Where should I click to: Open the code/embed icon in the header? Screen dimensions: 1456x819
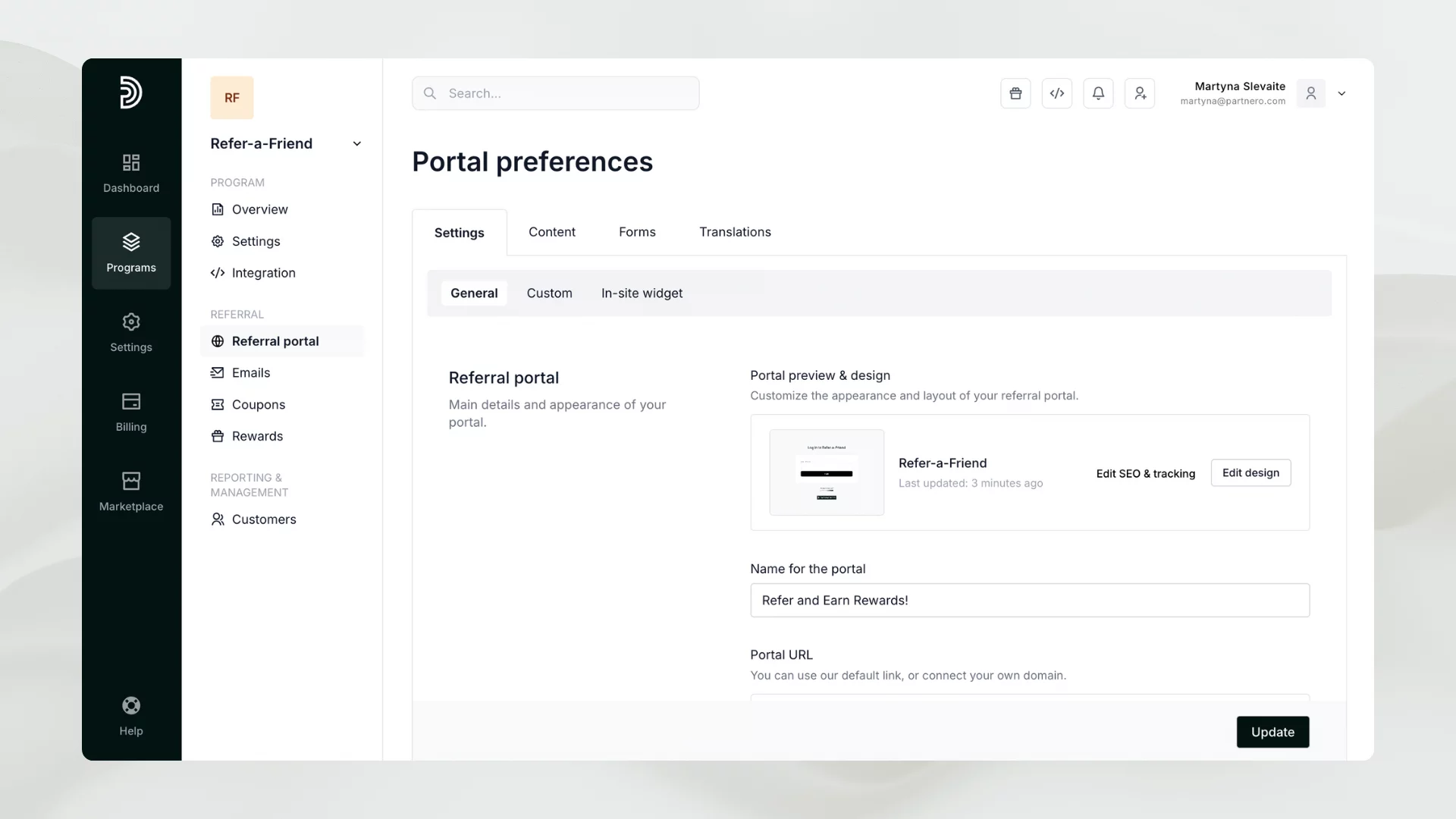tap(1057, 93)
